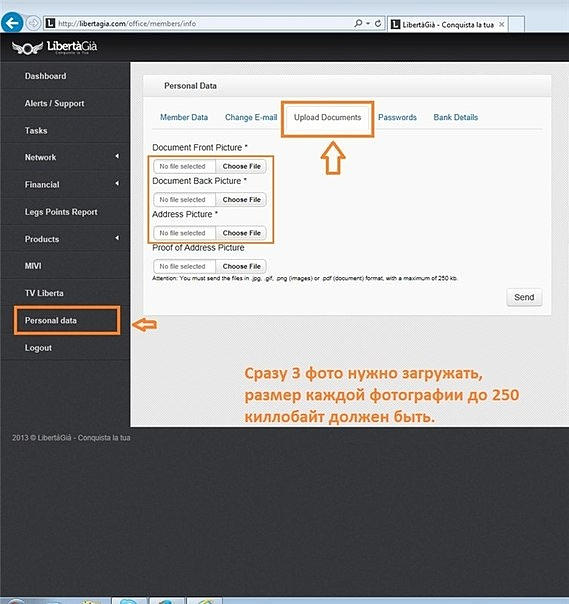This screenshot has height=604, width=569.
Task: Choose File for Proof of Address Picture
Action: pos(242,266)
